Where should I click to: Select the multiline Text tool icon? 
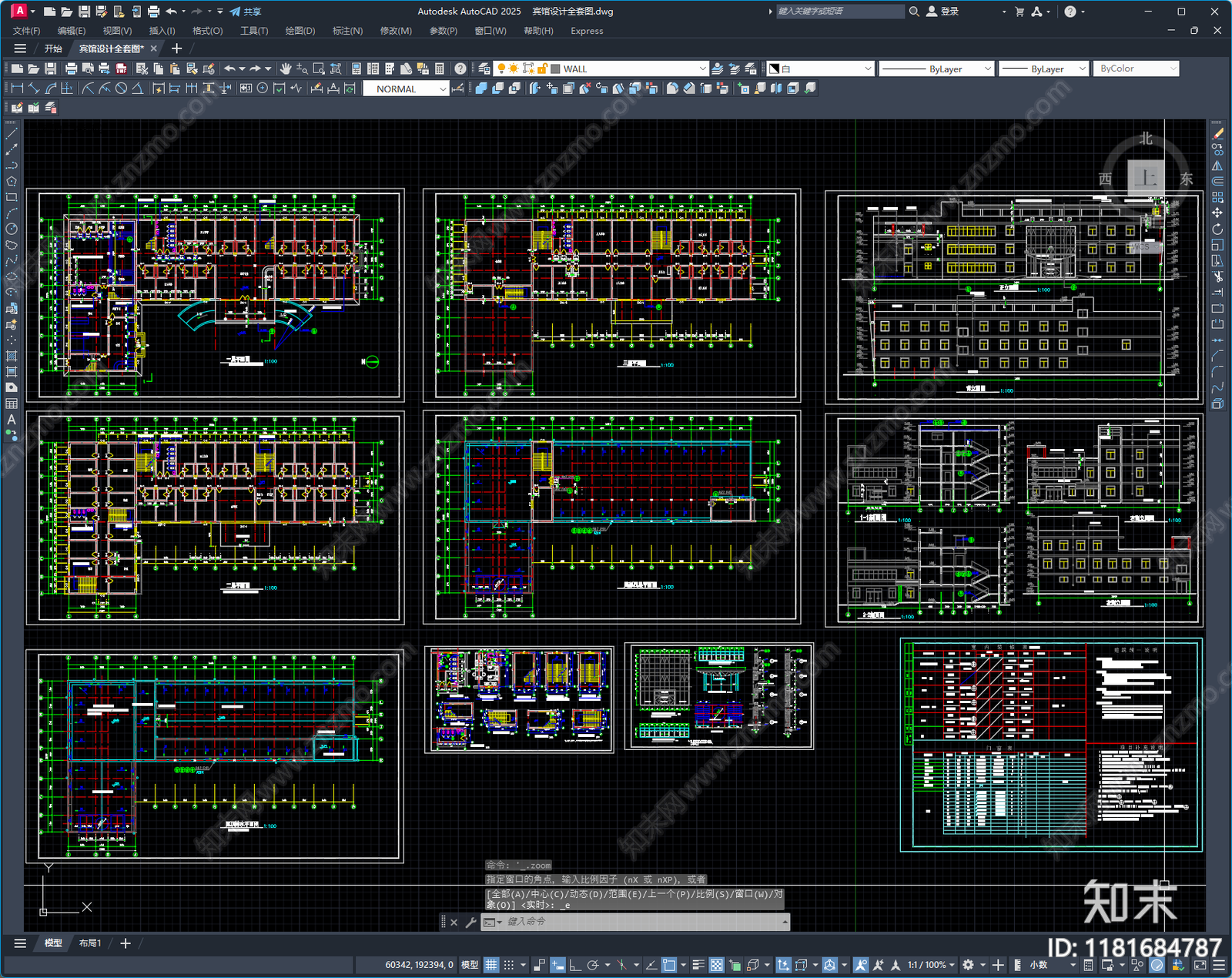pos(12,420)
